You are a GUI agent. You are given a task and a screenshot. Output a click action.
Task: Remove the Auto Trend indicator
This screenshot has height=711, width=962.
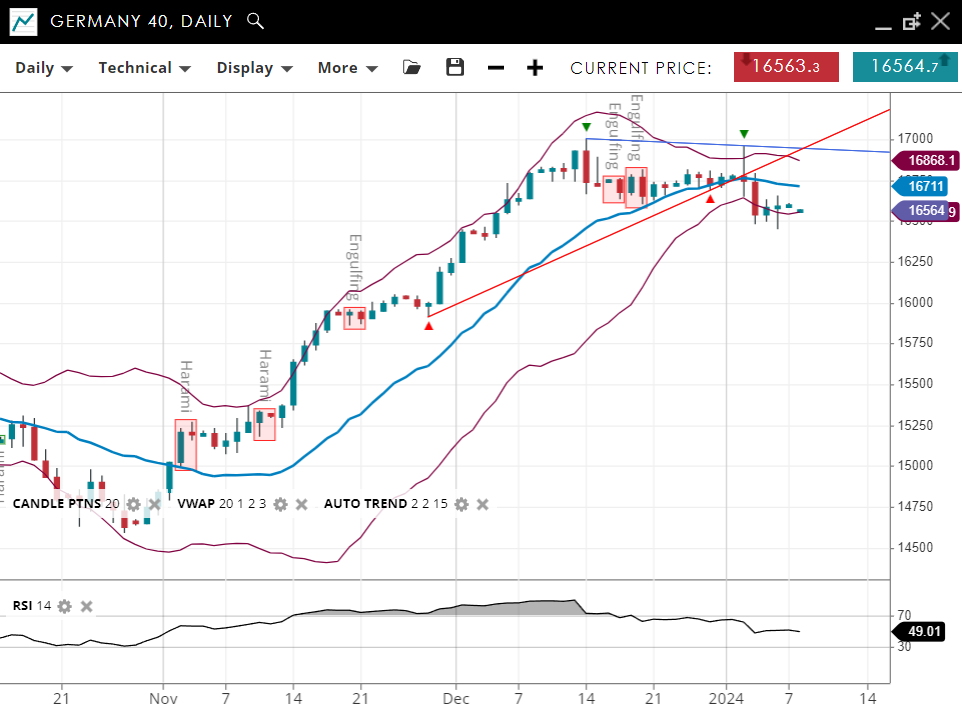(482, 504)
